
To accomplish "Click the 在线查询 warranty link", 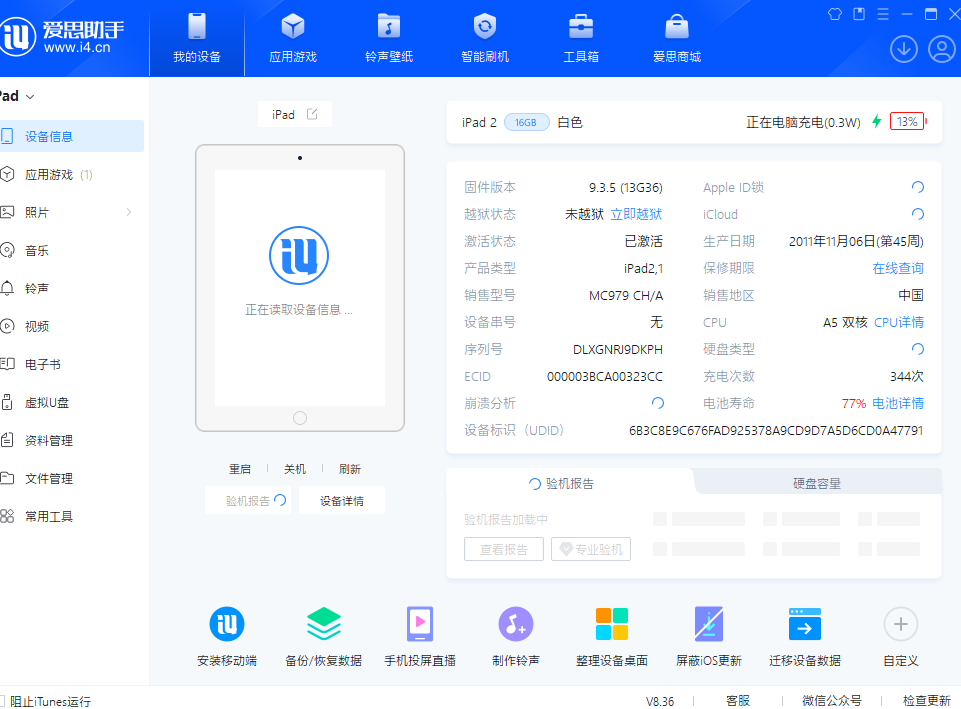I will point(898,268).
